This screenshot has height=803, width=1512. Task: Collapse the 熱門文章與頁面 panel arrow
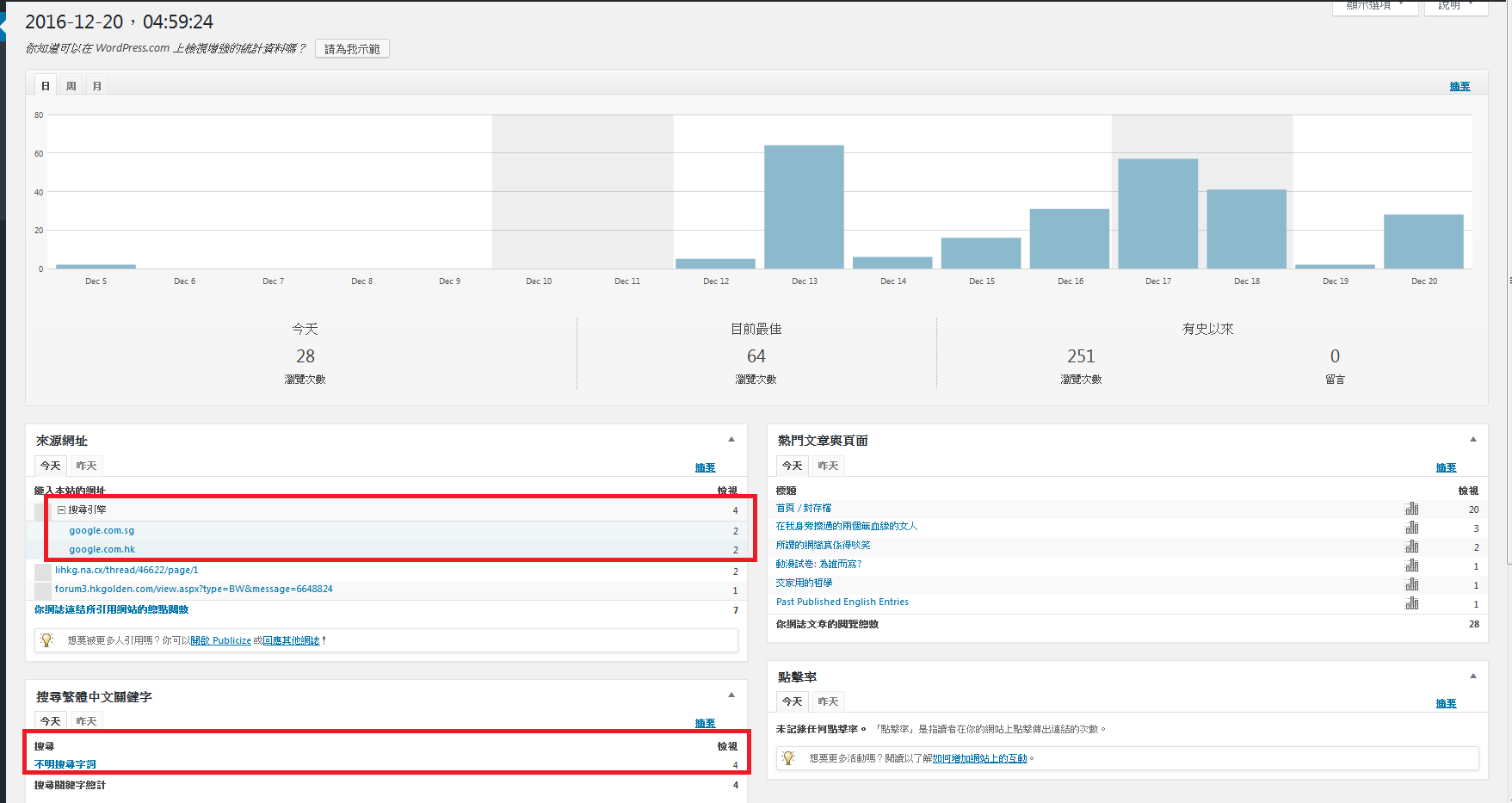[x=1473, y=440]
